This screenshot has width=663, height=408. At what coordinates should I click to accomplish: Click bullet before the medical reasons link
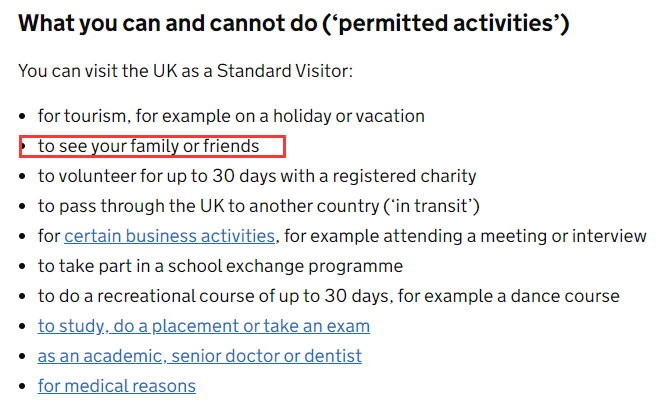click(23, 386)
